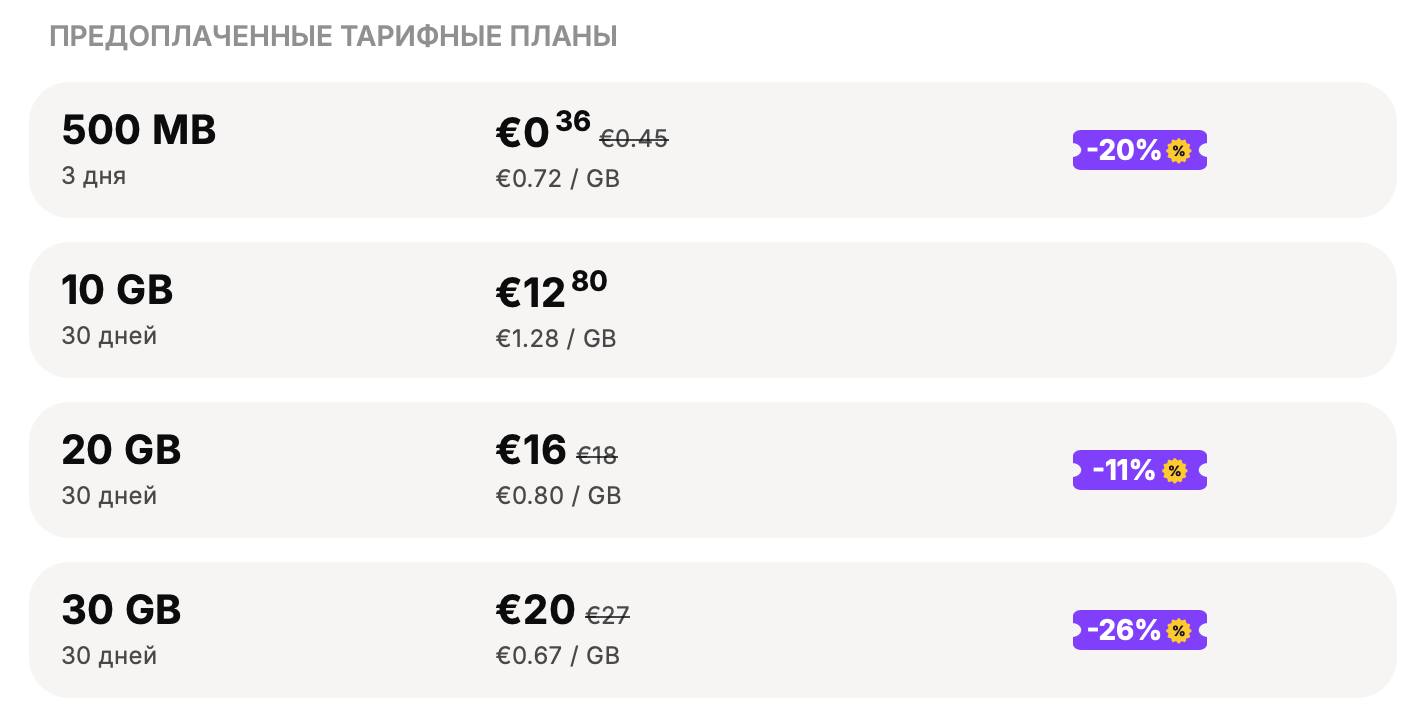
Task: Click the -26% discount badge
Action: point(1139,630)
